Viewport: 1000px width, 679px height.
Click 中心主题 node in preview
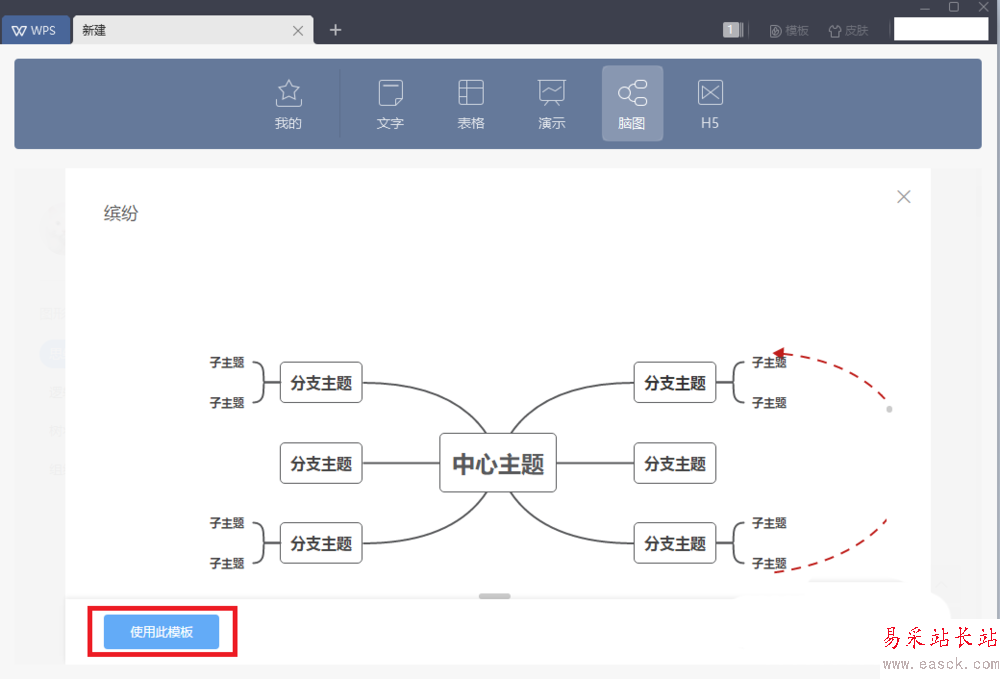click(x=498, y=463)
